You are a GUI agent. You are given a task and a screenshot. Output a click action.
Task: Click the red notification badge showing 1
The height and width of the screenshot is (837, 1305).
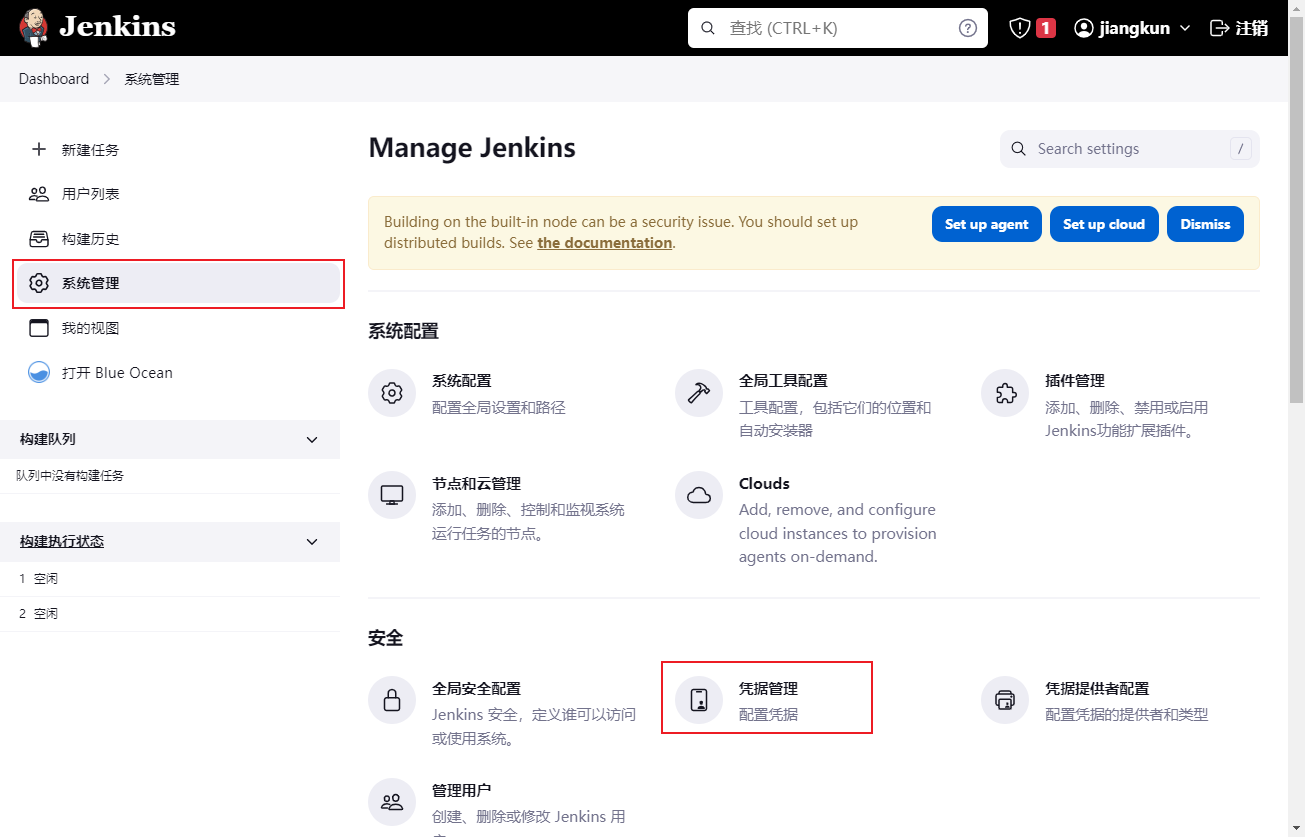coord(1046,28)
